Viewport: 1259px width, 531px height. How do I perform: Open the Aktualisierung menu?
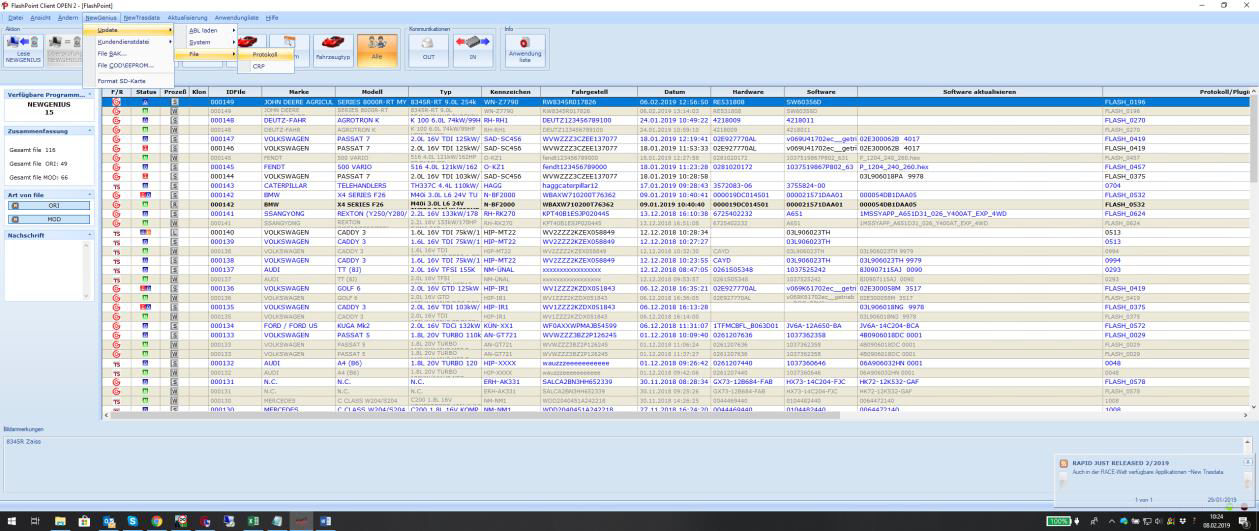tap(188, 18)
